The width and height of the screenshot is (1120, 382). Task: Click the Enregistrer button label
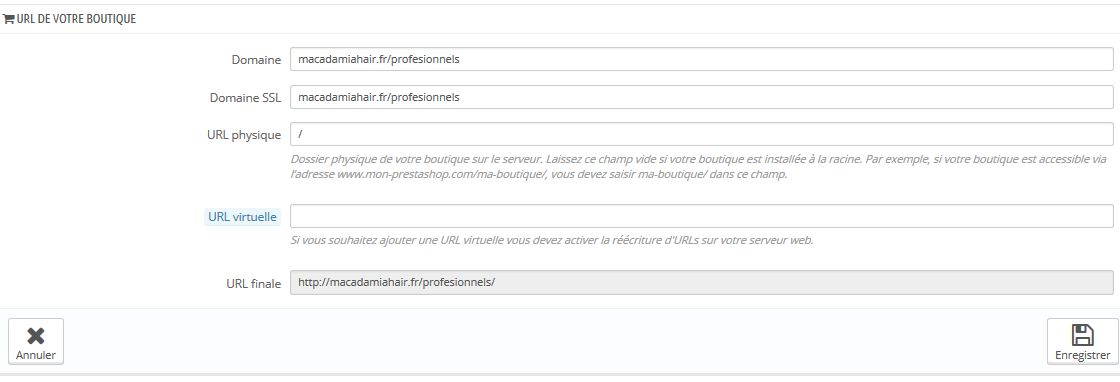(1082, 355)
